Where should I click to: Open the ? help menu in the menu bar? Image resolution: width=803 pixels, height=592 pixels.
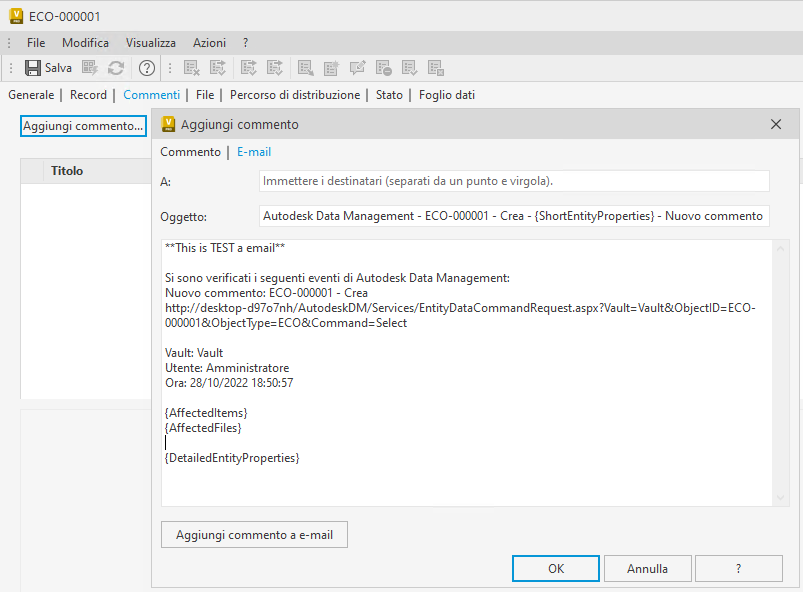(x=245, y=43)
